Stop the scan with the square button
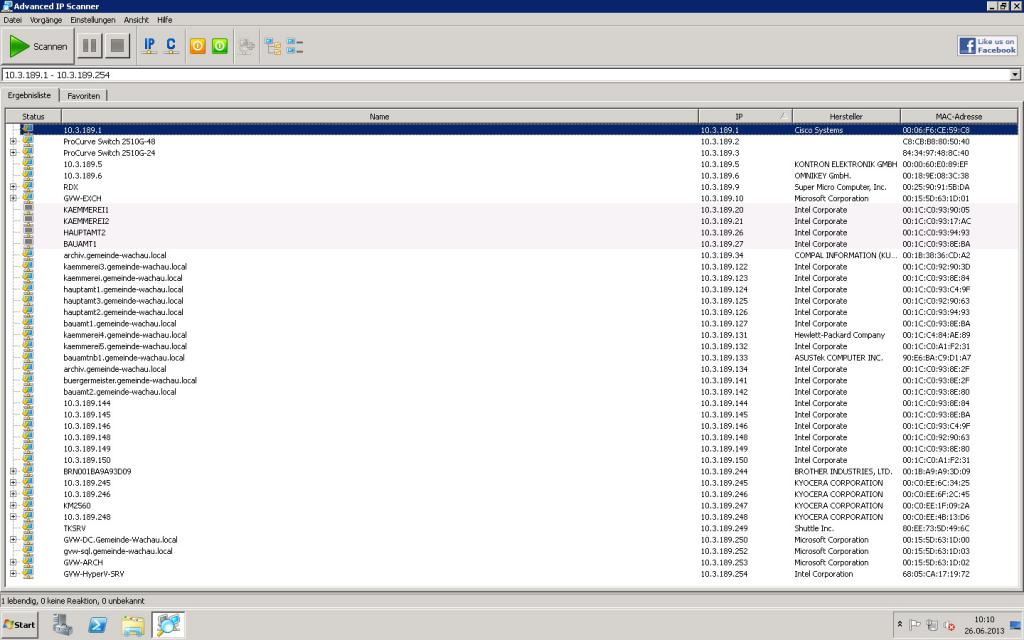1024x640 pixels. [118, 46]
